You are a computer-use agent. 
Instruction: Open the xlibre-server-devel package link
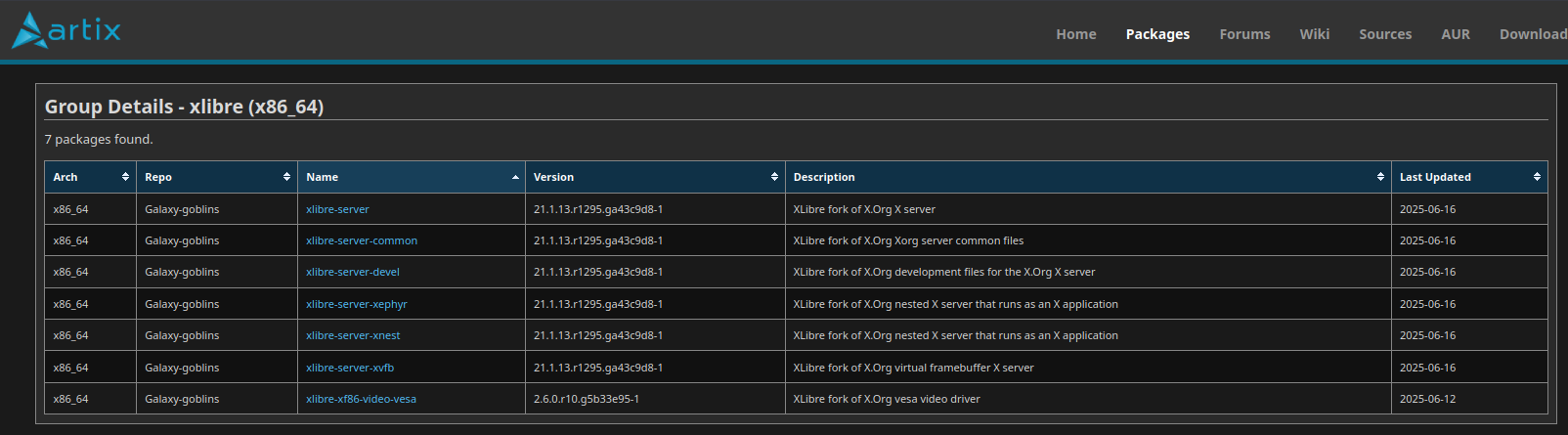click(353, 272)
